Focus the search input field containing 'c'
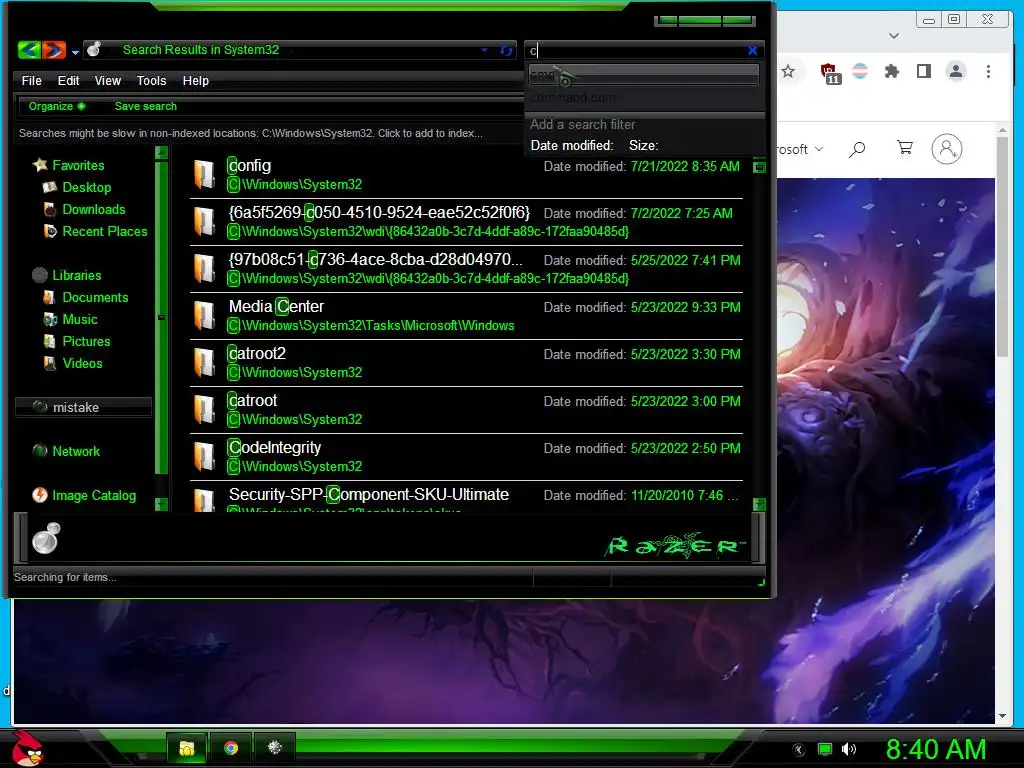Screen dimensions: 1024x768 point(637,51)
